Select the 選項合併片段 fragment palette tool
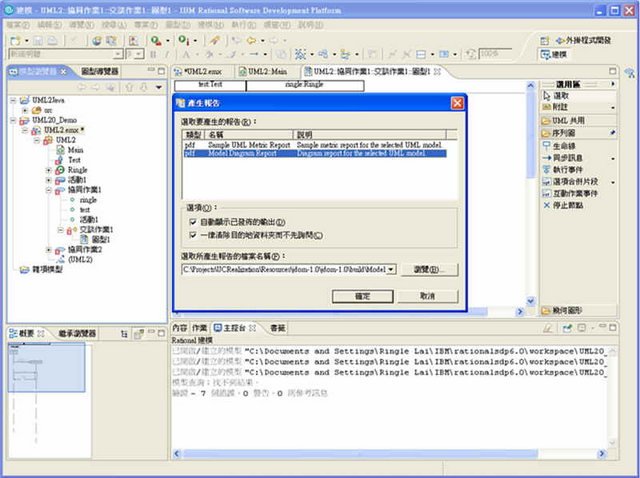The width and height of the screenshot is (640, 478). [571, 182]
